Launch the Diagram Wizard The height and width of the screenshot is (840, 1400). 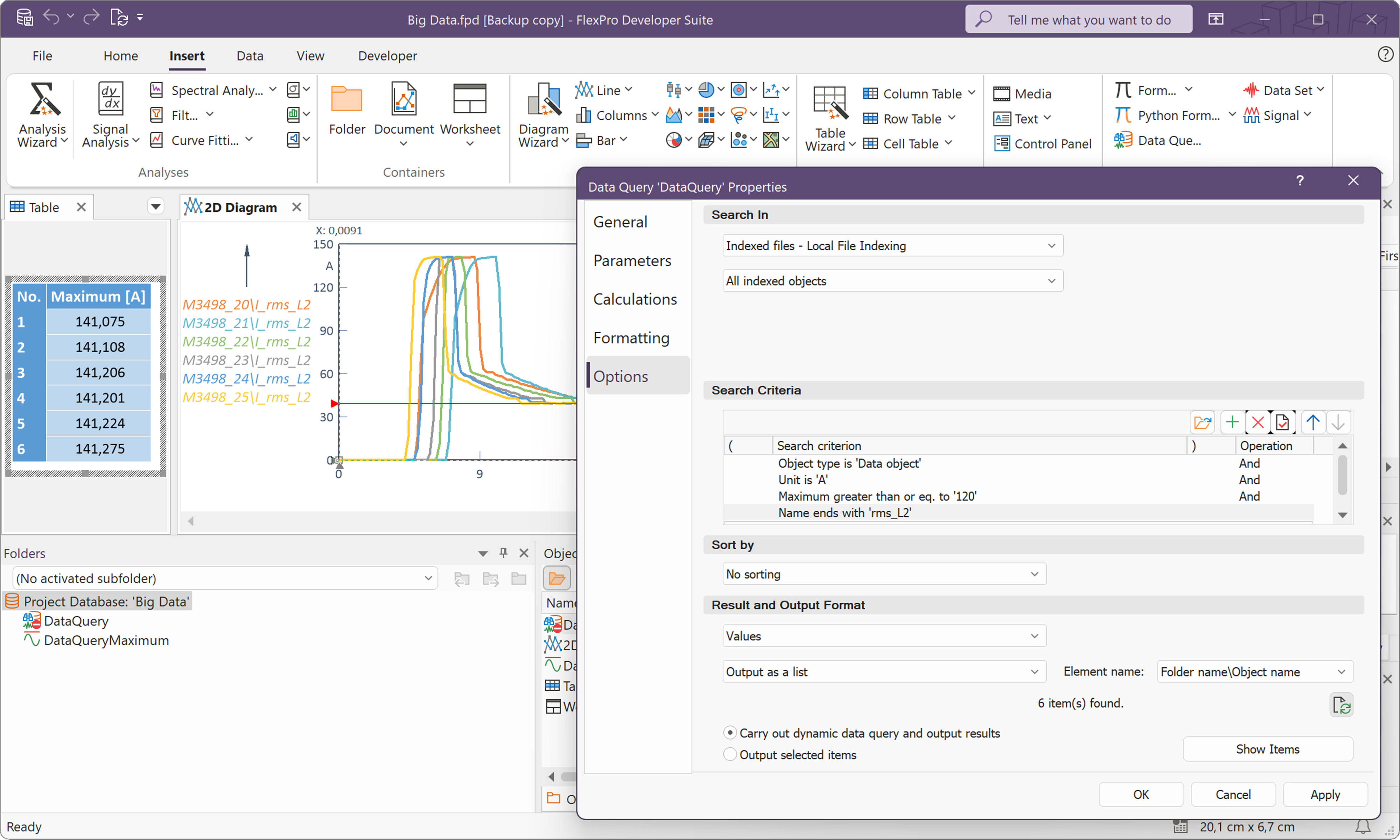(x=543, y=116)
